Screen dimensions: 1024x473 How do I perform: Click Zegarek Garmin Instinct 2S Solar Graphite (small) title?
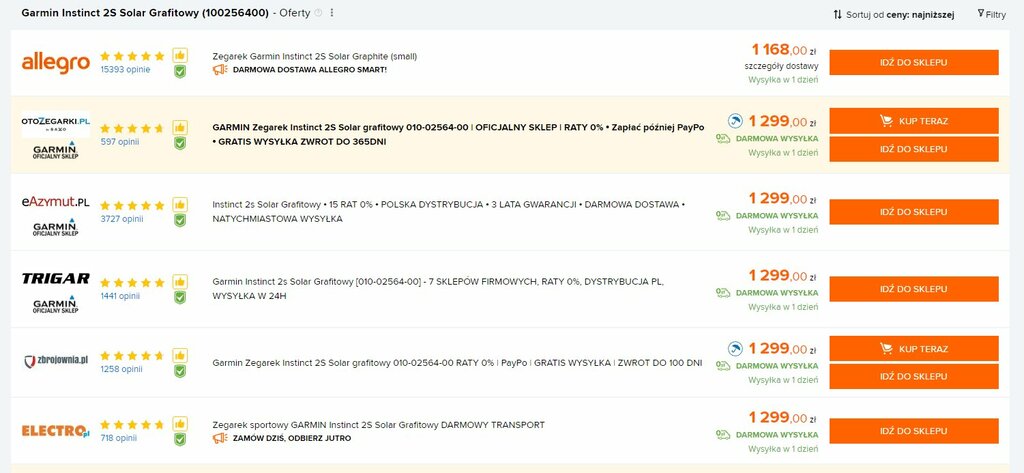(315, 56)
